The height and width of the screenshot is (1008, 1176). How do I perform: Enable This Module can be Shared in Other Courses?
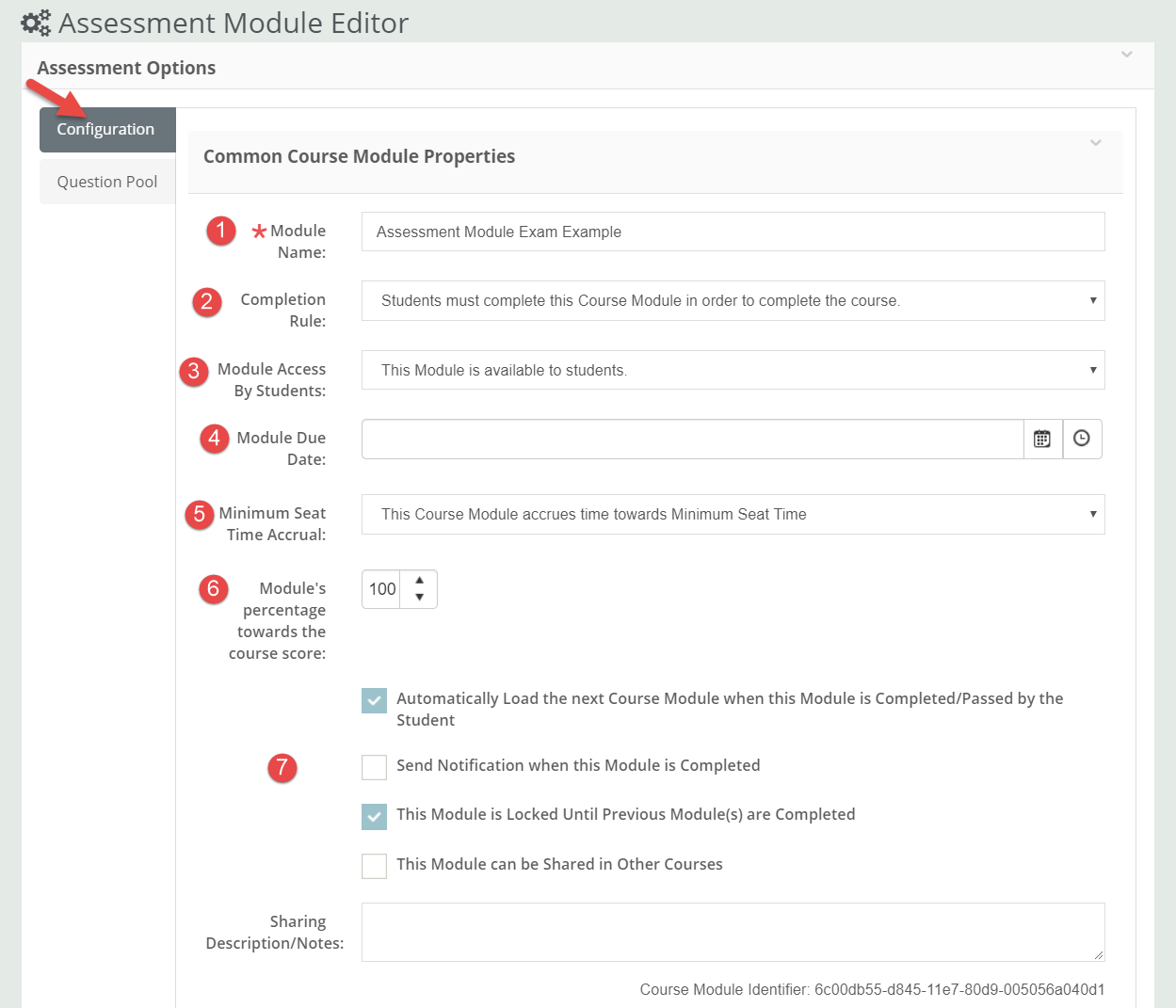point(374,866)
